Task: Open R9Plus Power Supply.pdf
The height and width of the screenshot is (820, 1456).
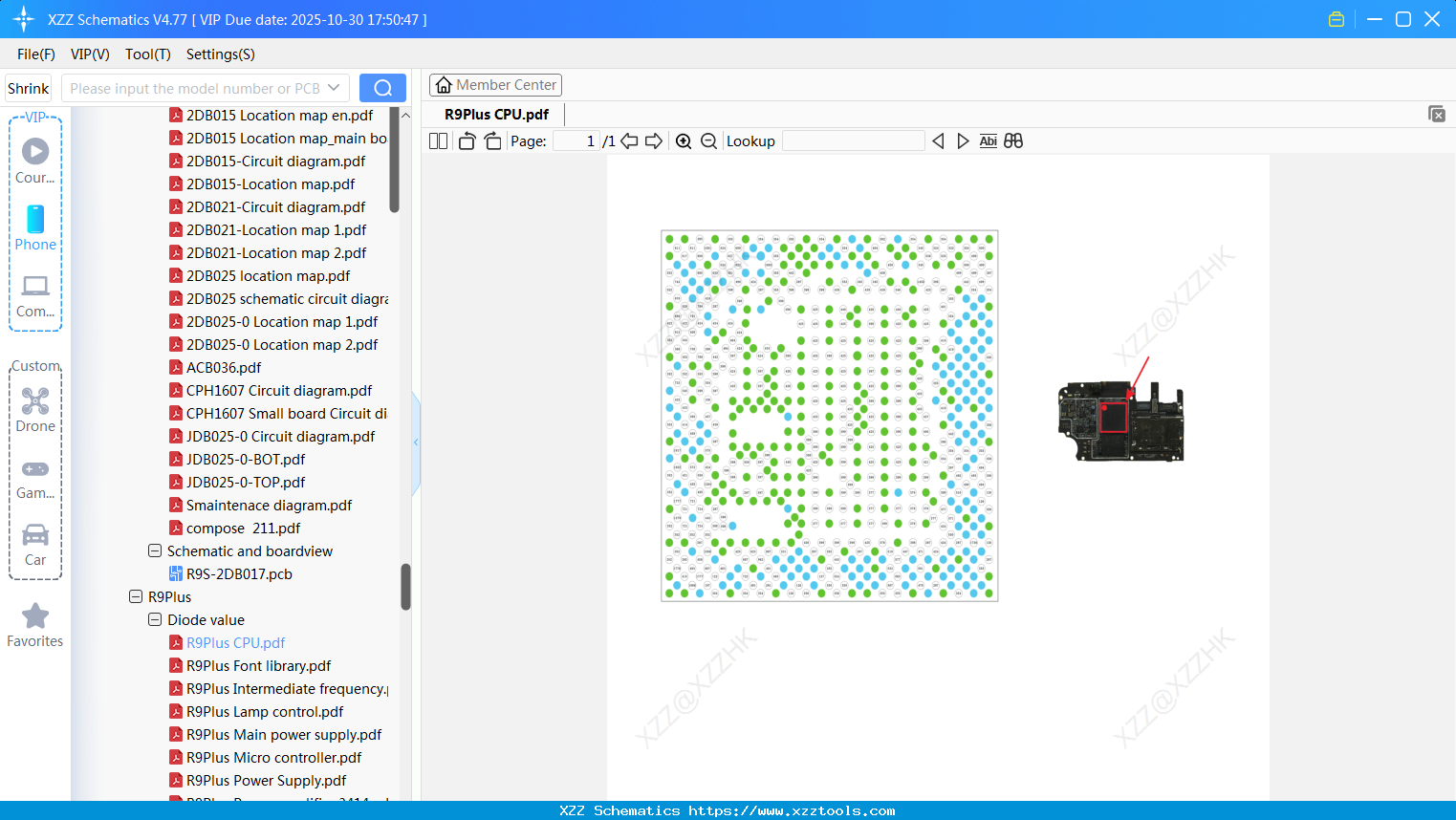Action: (266, 780)
